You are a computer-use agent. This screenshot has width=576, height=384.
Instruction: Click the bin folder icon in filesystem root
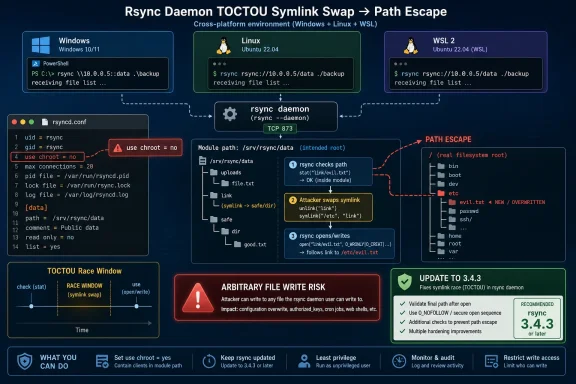[x=441, y=166]
